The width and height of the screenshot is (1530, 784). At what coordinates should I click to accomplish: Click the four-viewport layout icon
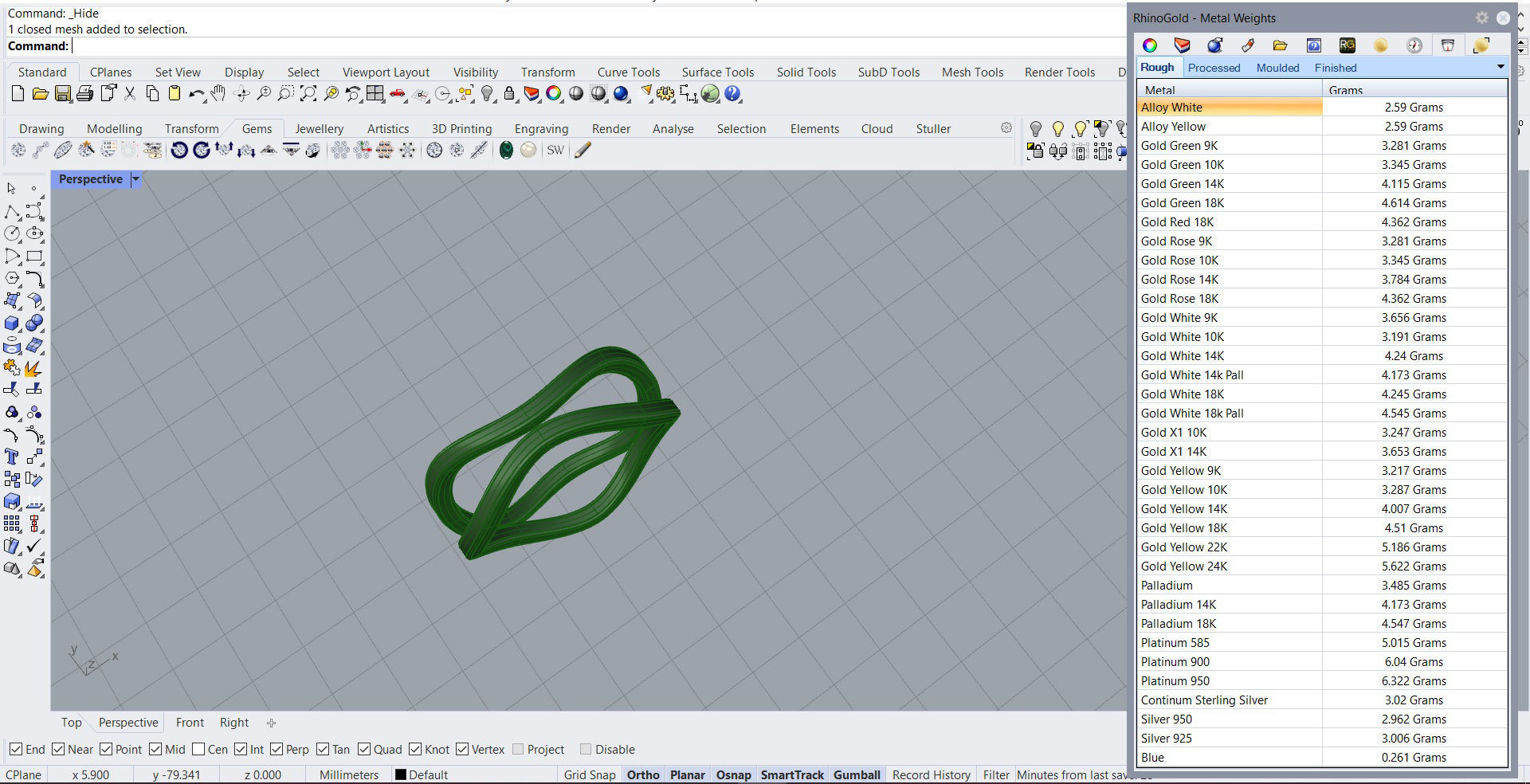[375, 94]
